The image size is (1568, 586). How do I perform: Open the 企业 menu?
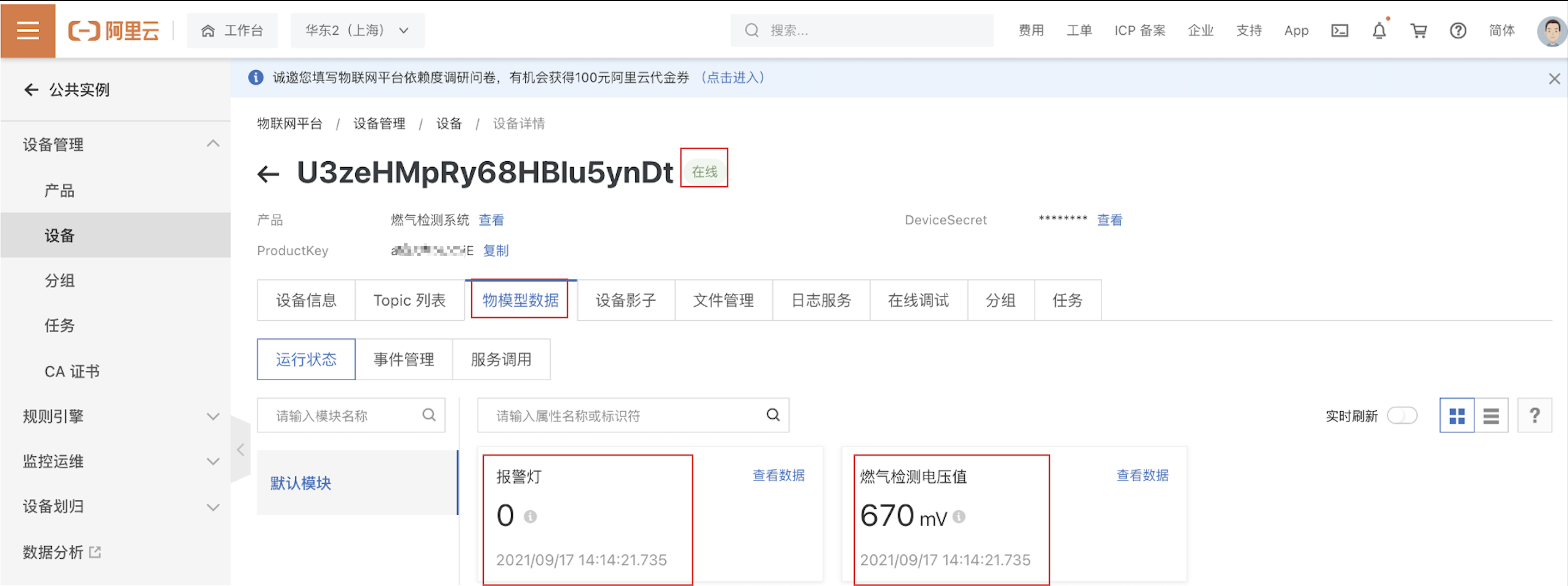(x=1200, y=30)
